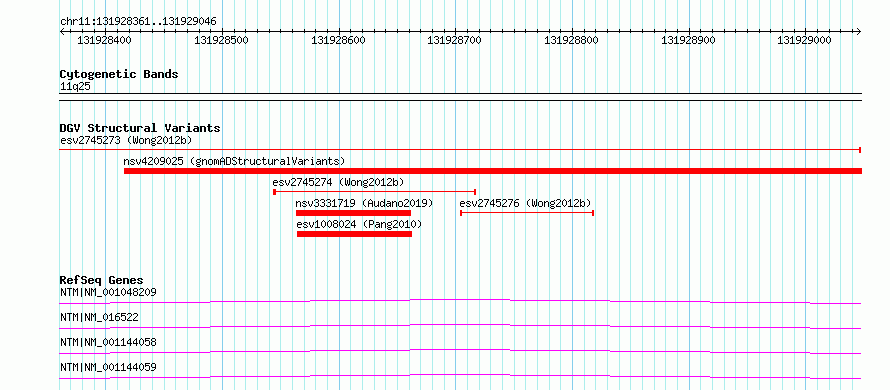Click the NTM|NM_016522 gene label

coord(99,317)
